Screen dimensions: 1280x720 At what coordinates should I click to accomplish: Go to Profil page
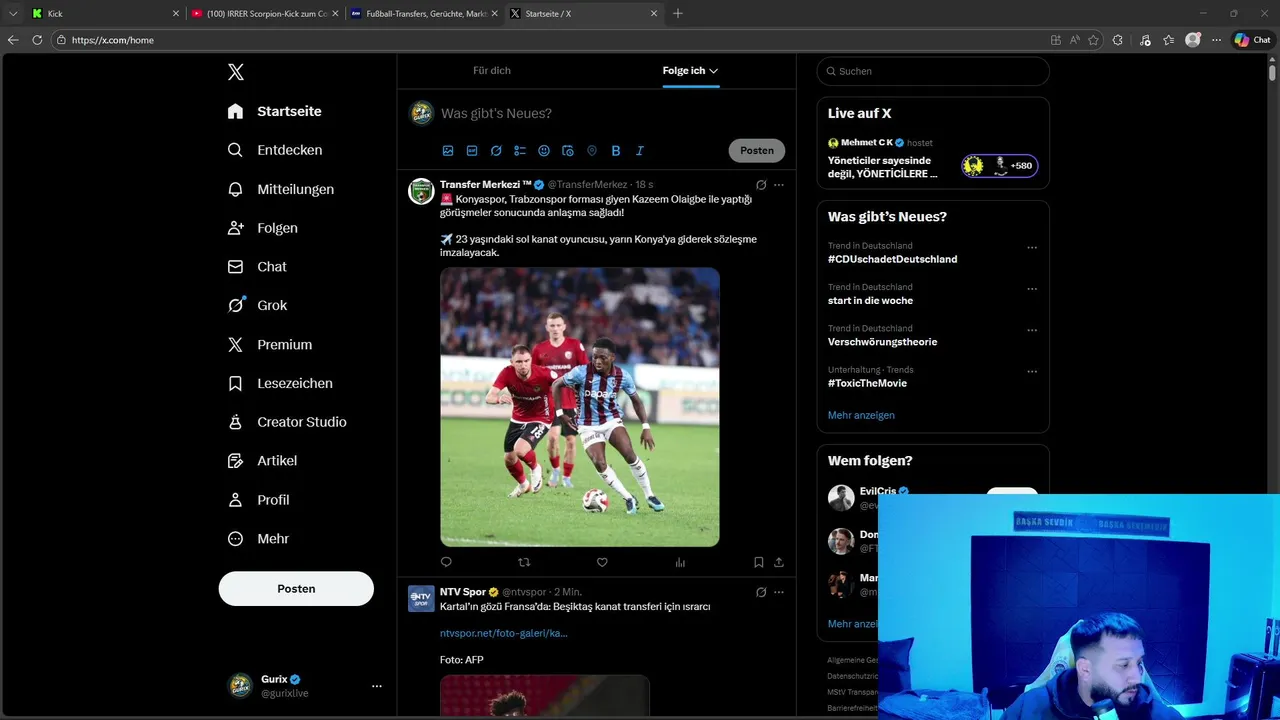coord(258,500)
